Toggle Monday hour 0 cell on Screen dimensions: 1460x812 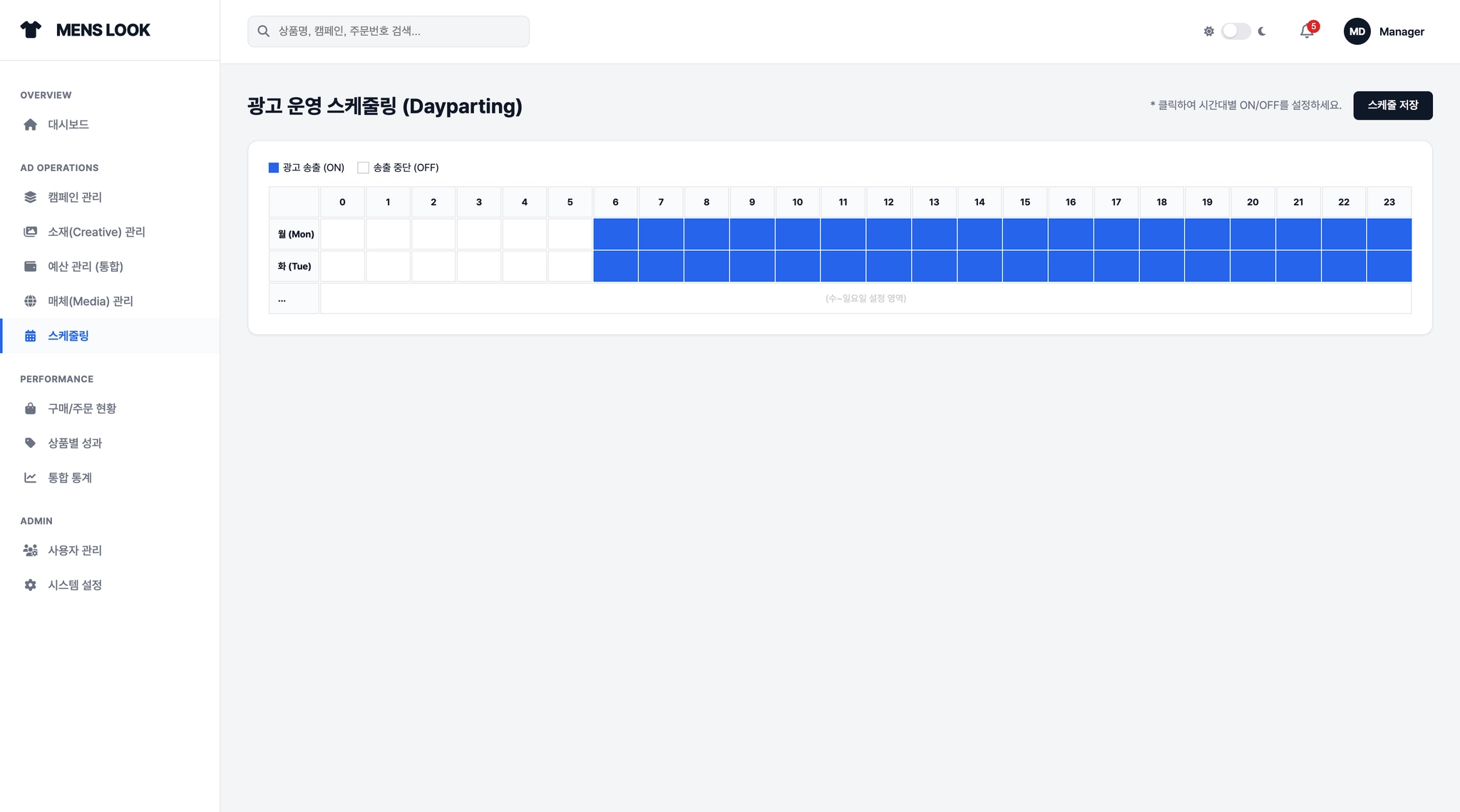coord(342,234)
